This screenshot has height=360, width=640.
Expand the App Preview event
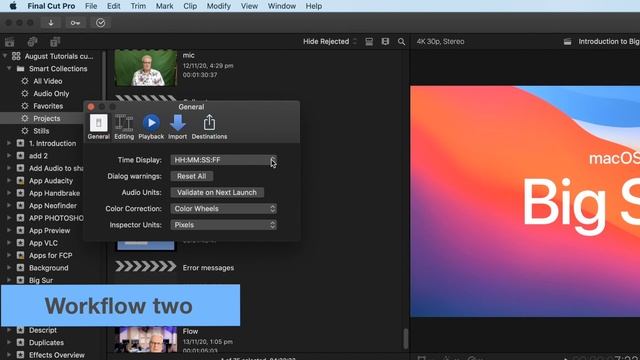[9, 231]
